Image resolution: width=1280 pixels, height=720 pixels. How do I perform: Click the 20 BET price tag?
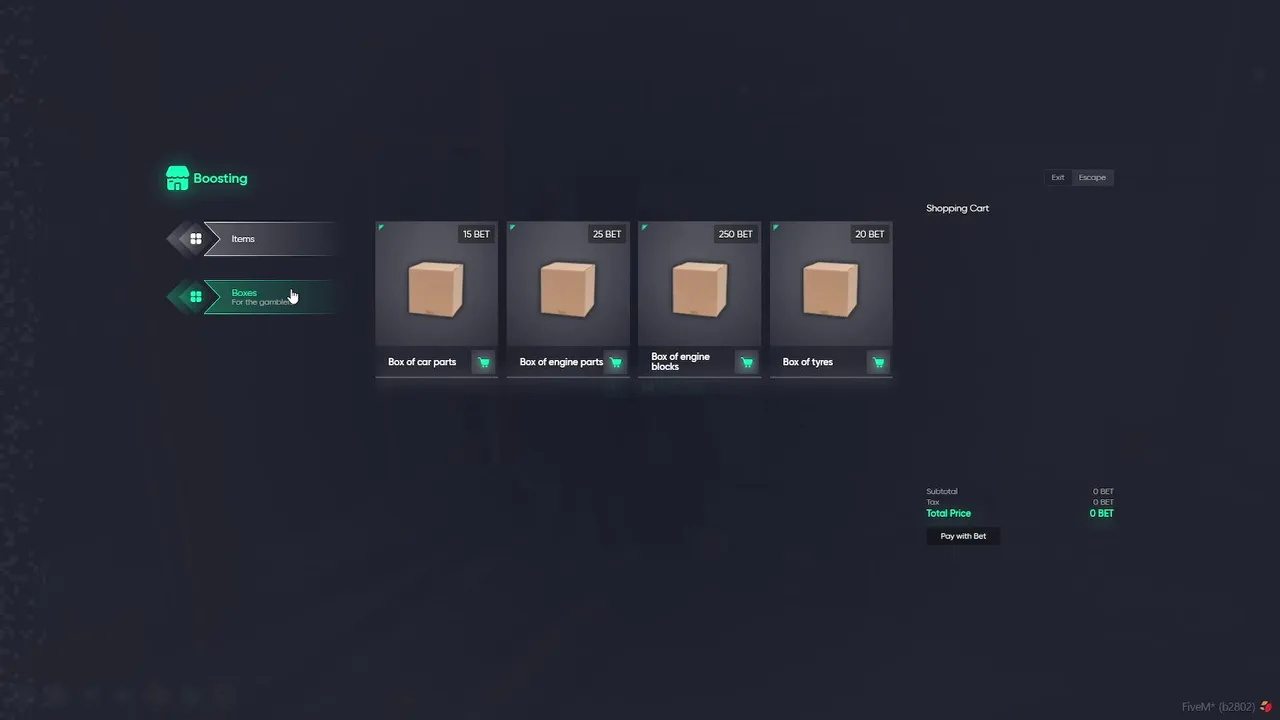point(870,234)
